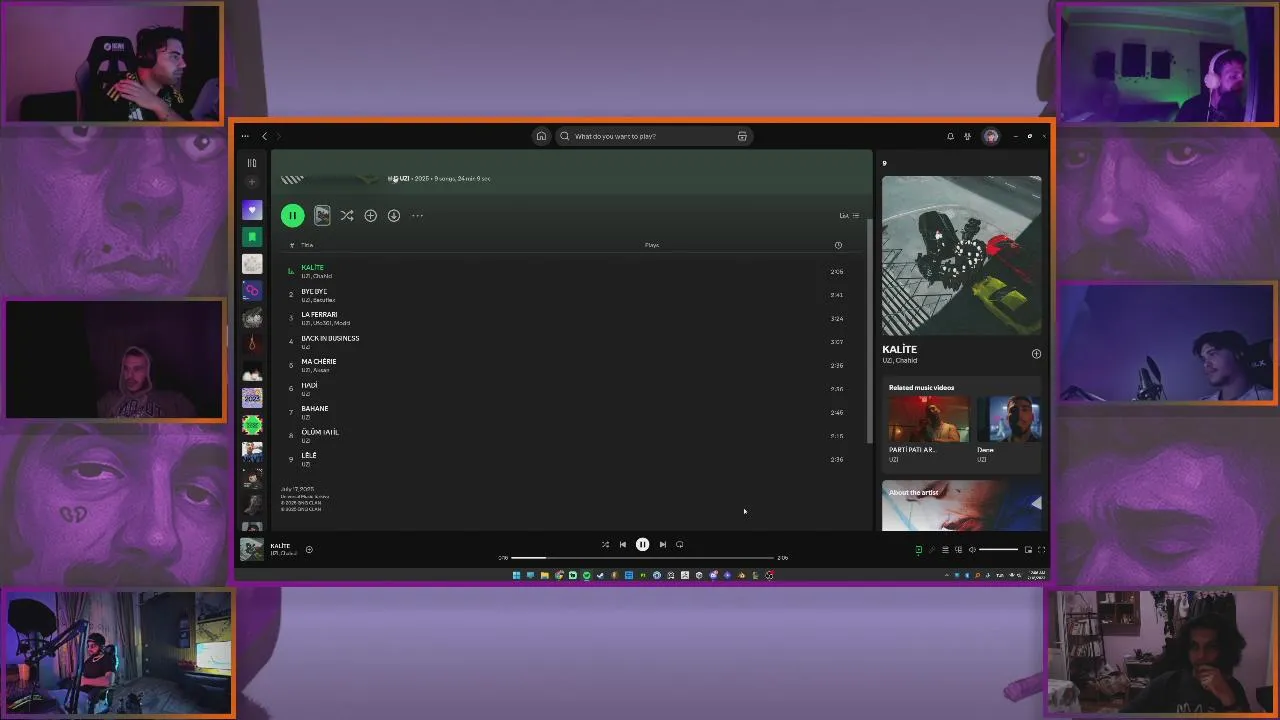Open the large KALİTE cover art
The height and width of the screenshot is (720, 1280).
(x=961, y=256)
